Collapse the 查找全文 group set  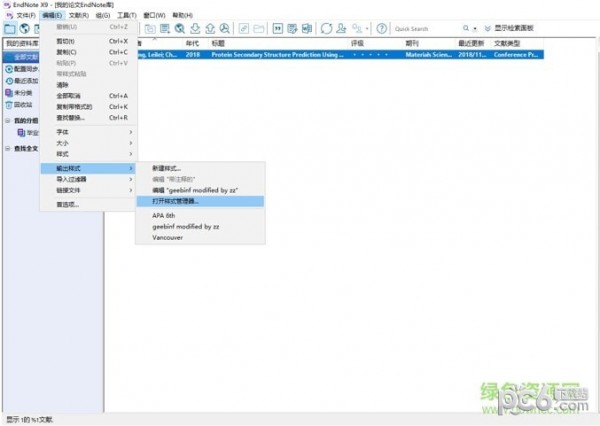8,149
